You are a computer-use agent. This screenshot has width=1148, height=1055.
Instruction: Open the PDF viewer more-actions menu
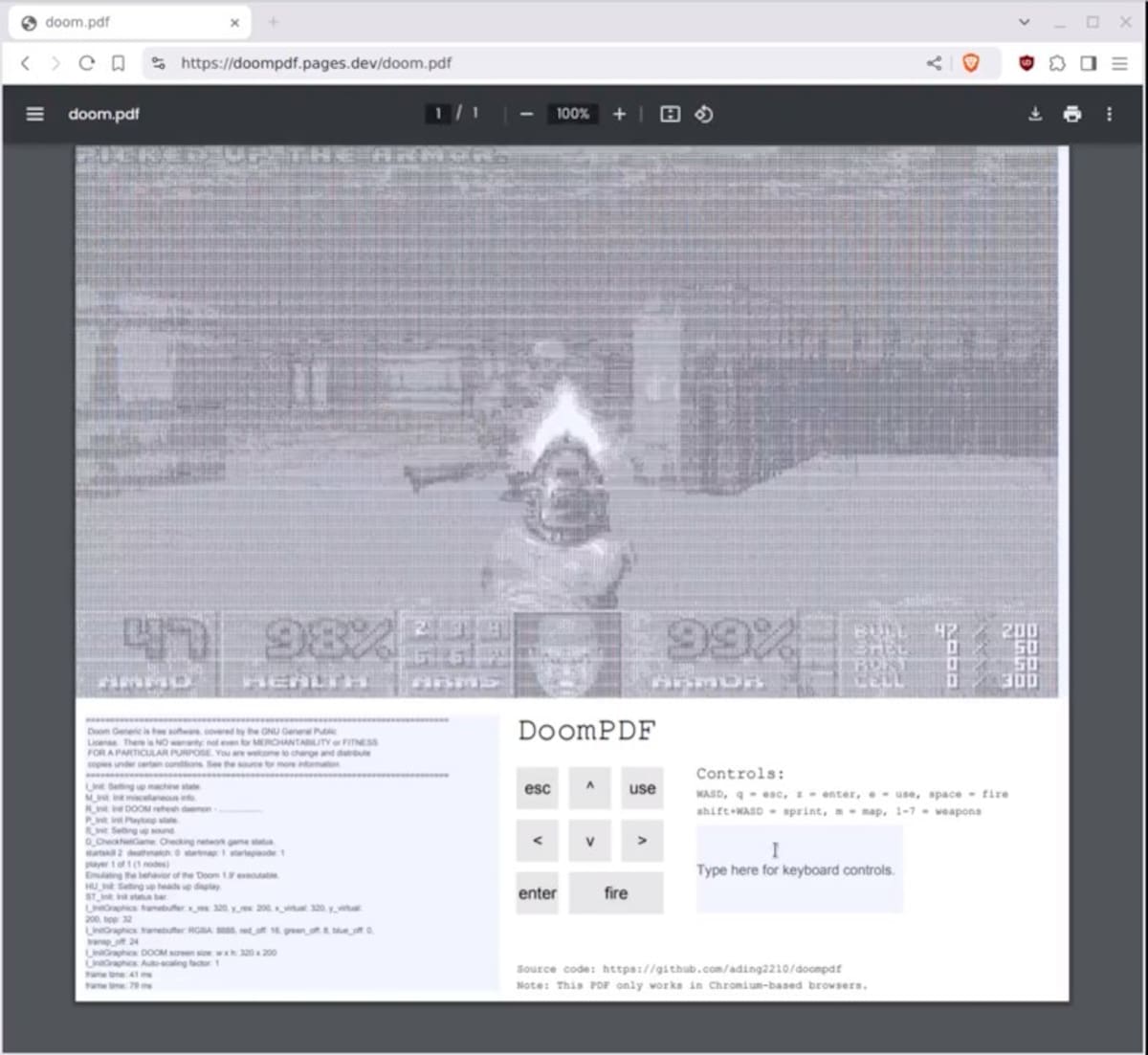(x=1110, y=114)
